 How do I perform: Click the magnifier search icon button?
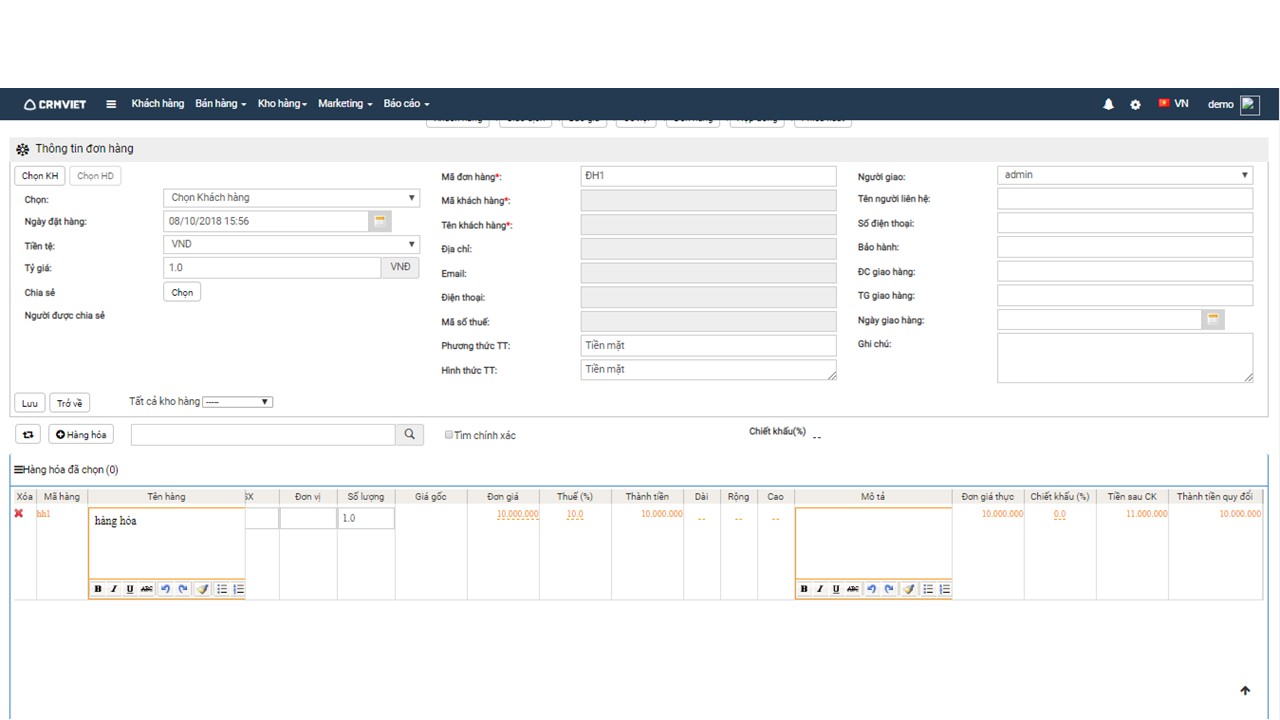click(409, 434)
